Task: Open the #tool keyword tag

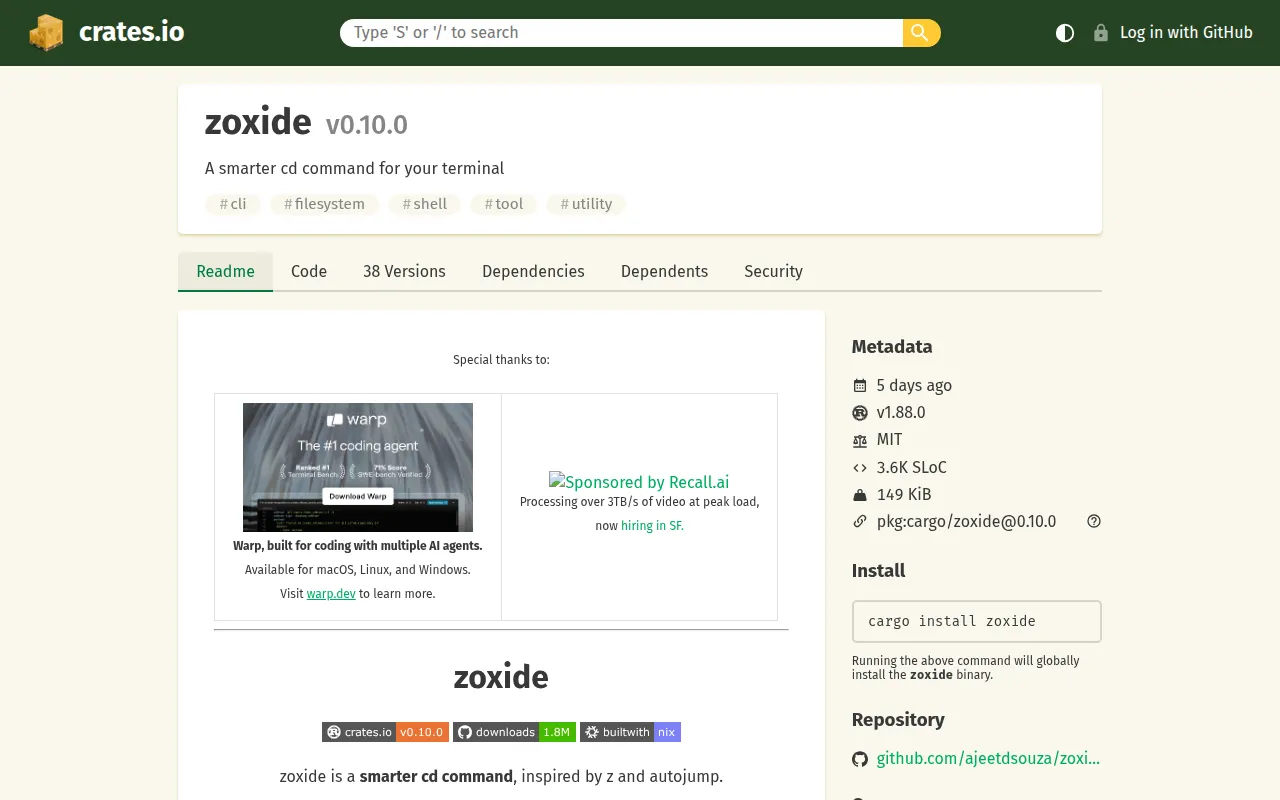Action: (x=504, y=204)
